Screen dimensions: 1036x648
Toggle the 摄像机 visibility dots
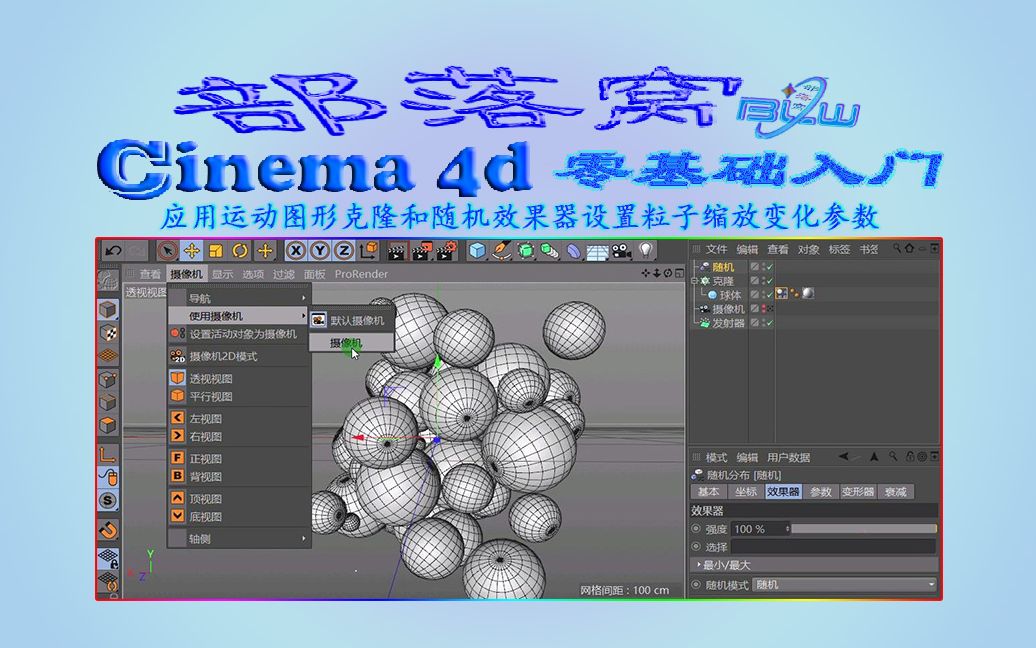[x=763, y=308]
